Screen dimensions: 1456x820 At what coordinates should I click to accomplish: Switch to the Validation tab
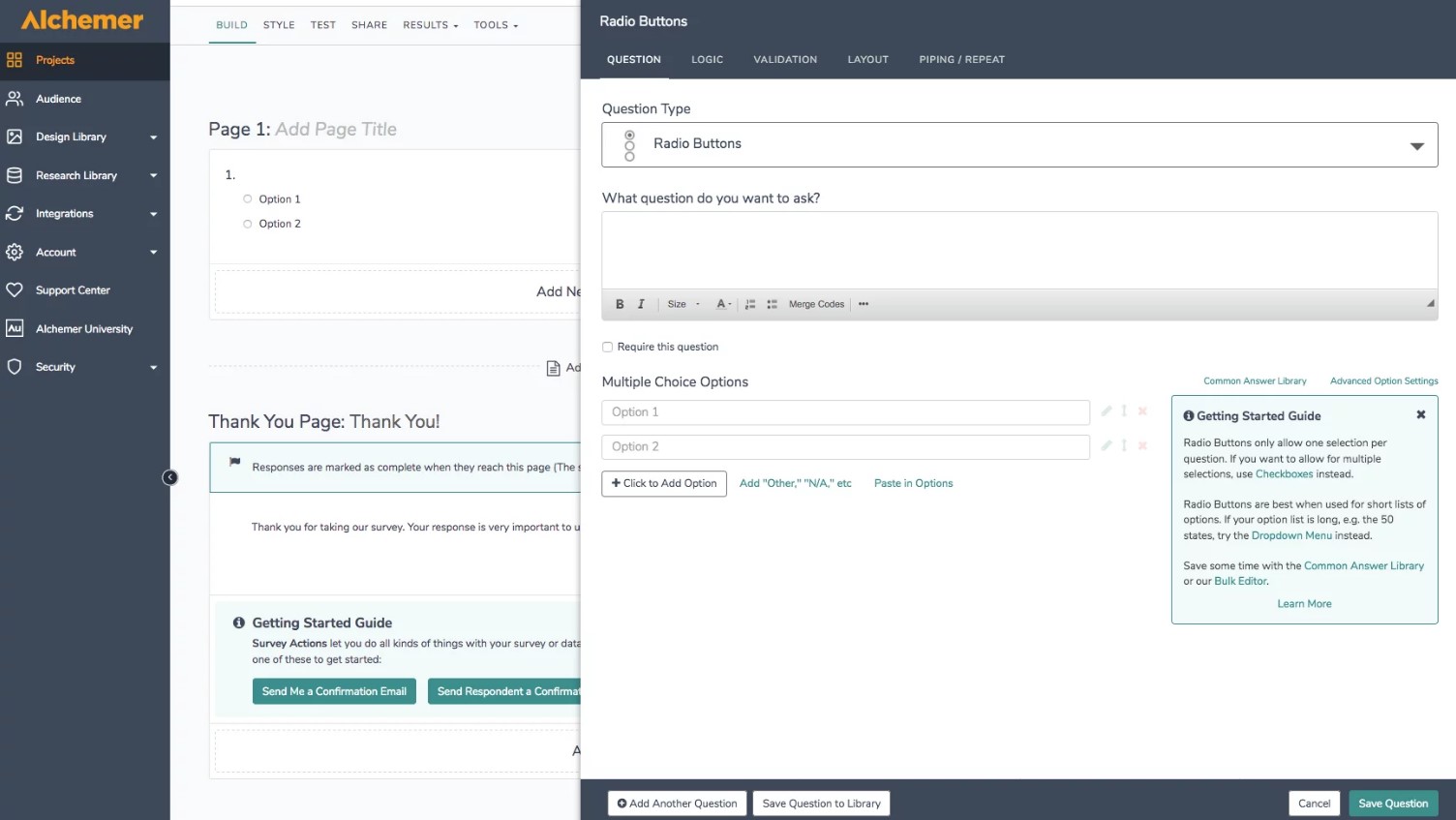pyautogui.click(x=785, y=60)
